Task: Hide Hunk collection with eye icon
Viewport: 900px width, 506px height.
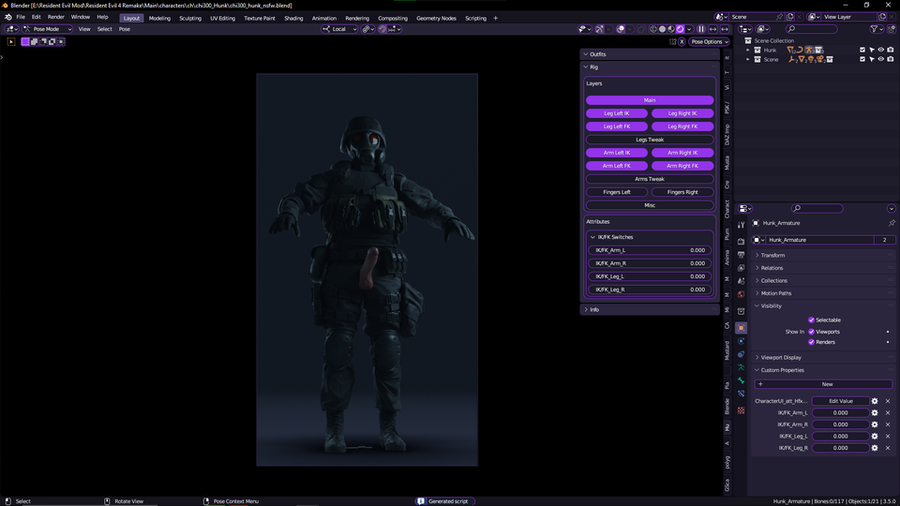Action: (881, 50)
